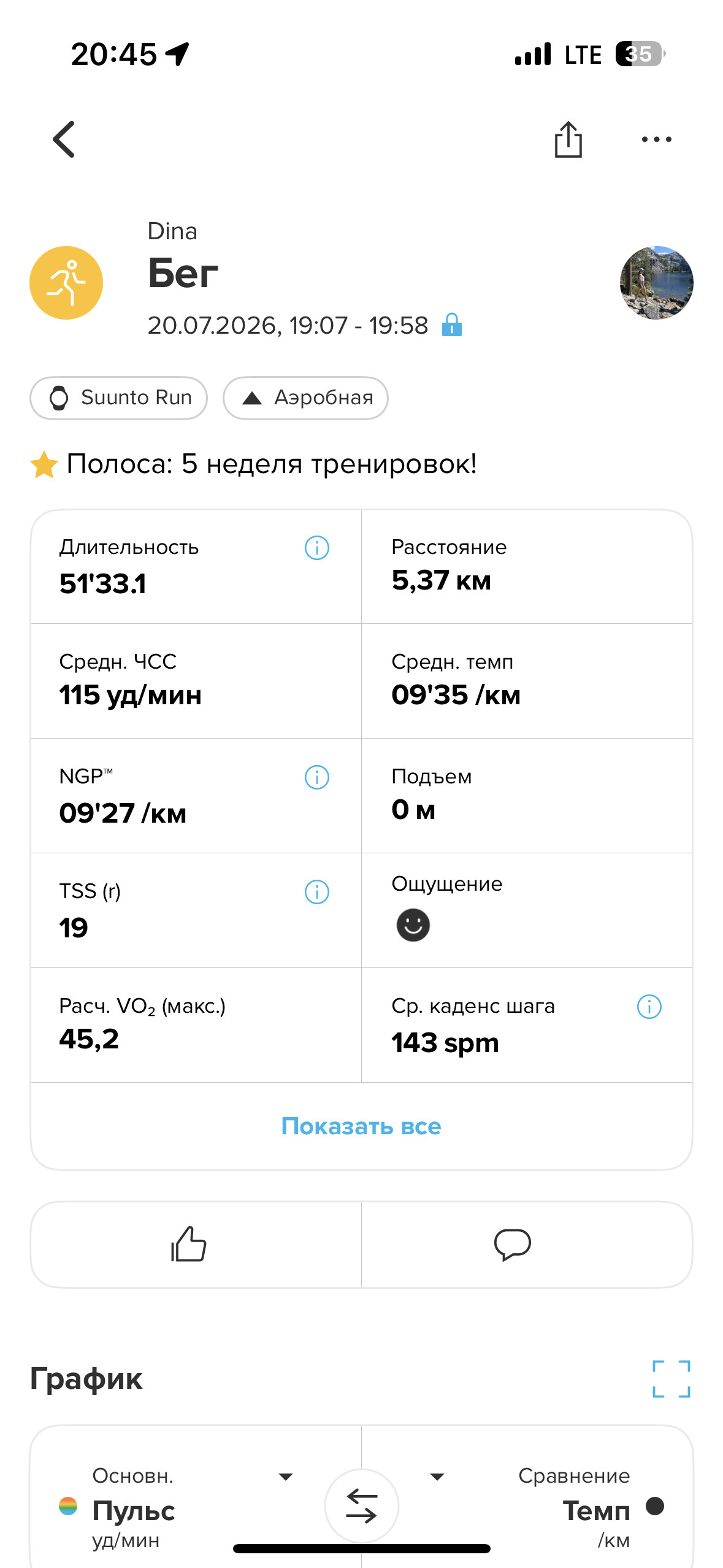Tap the back arrow icon
Viewport: 723px width, 1568px height.
click(64, 139)
